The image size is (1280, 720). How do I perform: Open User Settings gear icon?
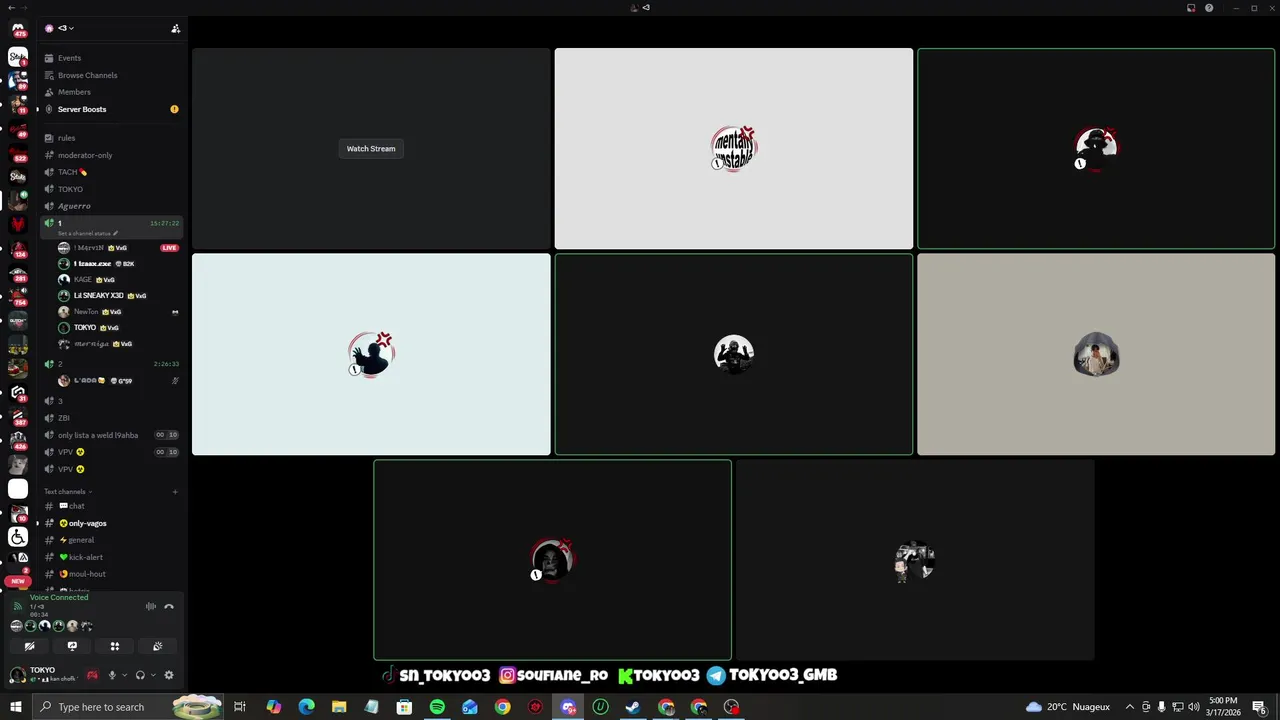[168, 675]
